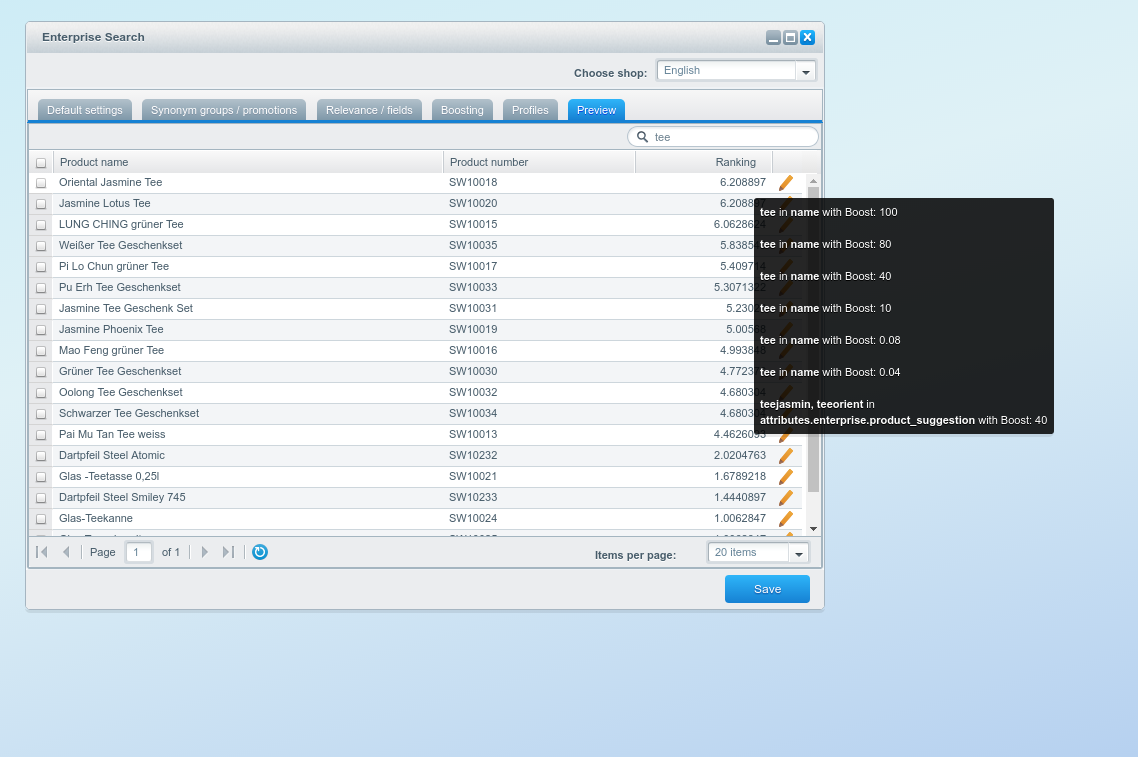Jump to the last results page

[x=228, y=552]
